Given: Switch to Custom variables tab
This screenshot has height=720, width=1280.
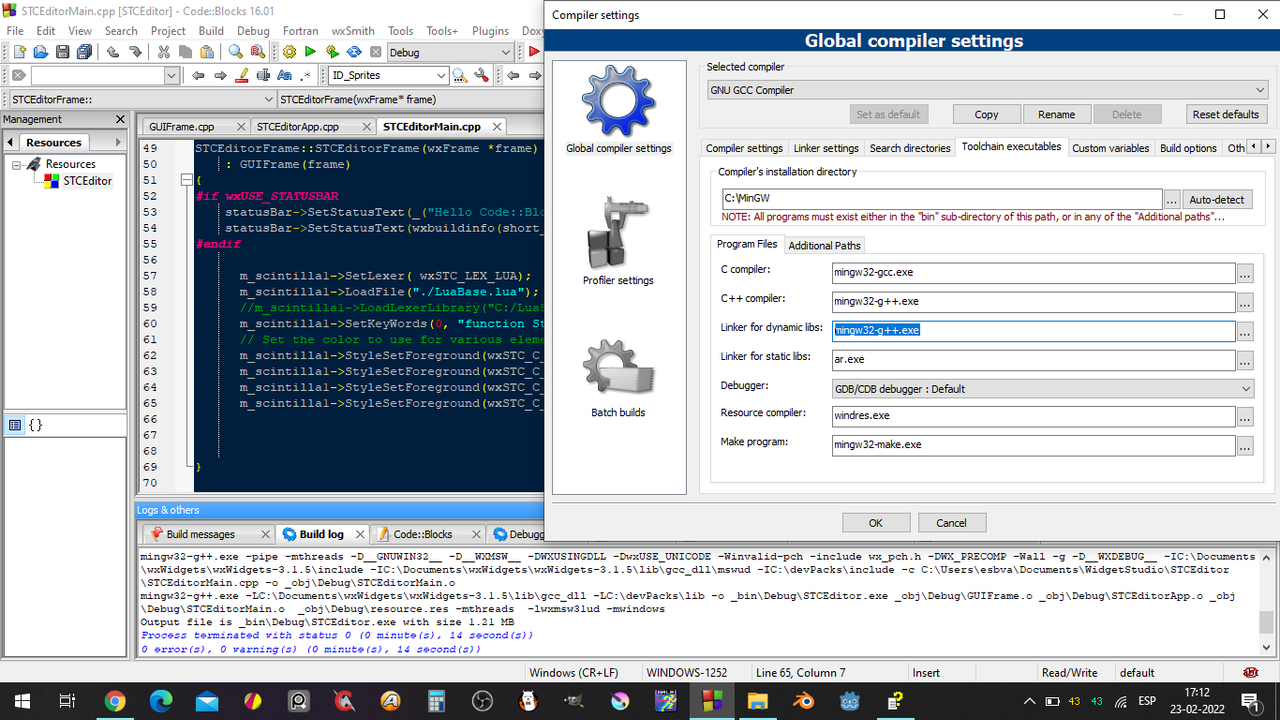Looking at the screenshot, I should click(1110, 148).
